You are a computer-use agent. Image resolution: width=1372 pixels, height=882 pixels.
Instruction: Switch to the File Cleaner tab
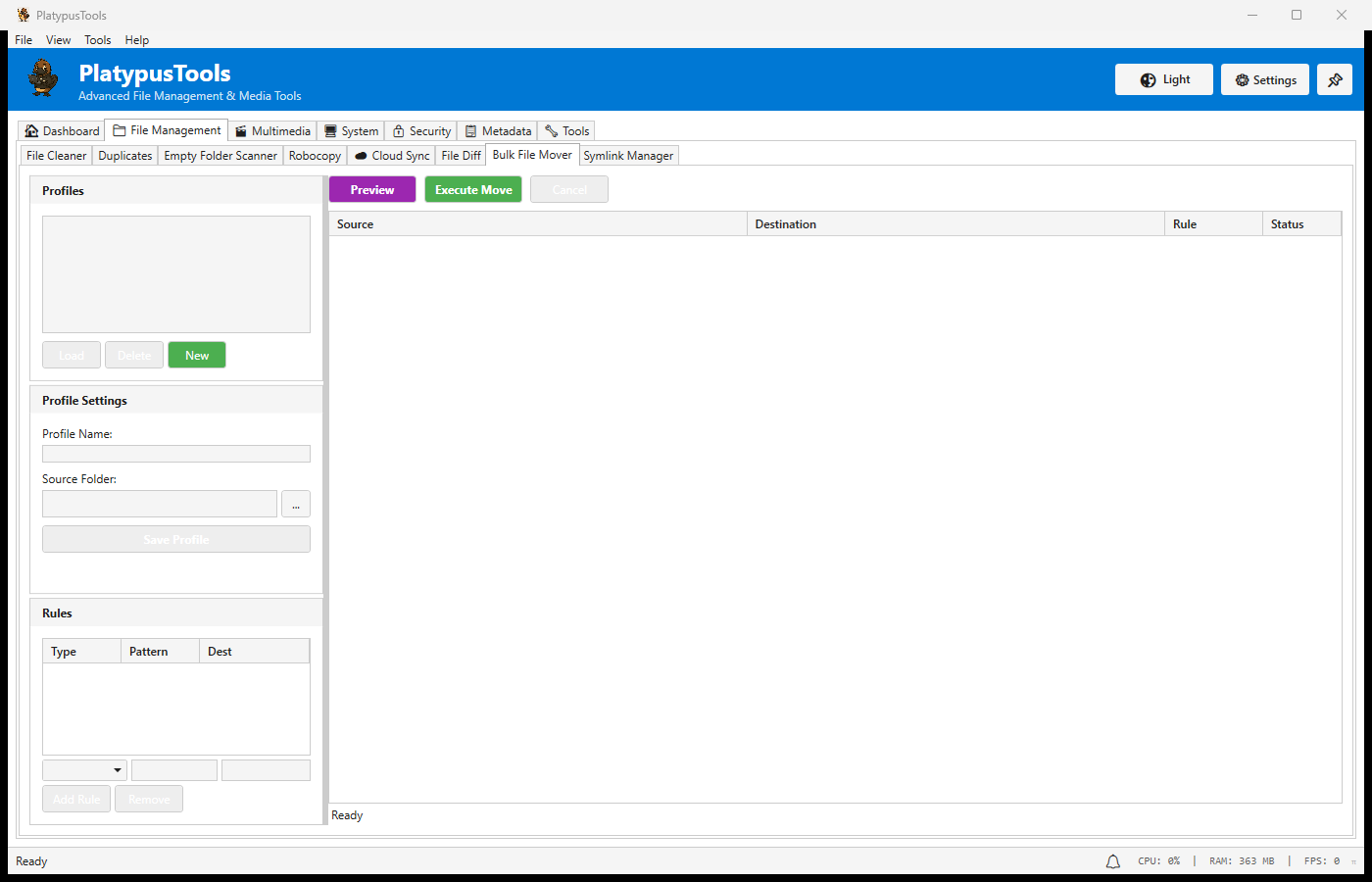pyautogui.click(x=56, y=156)
